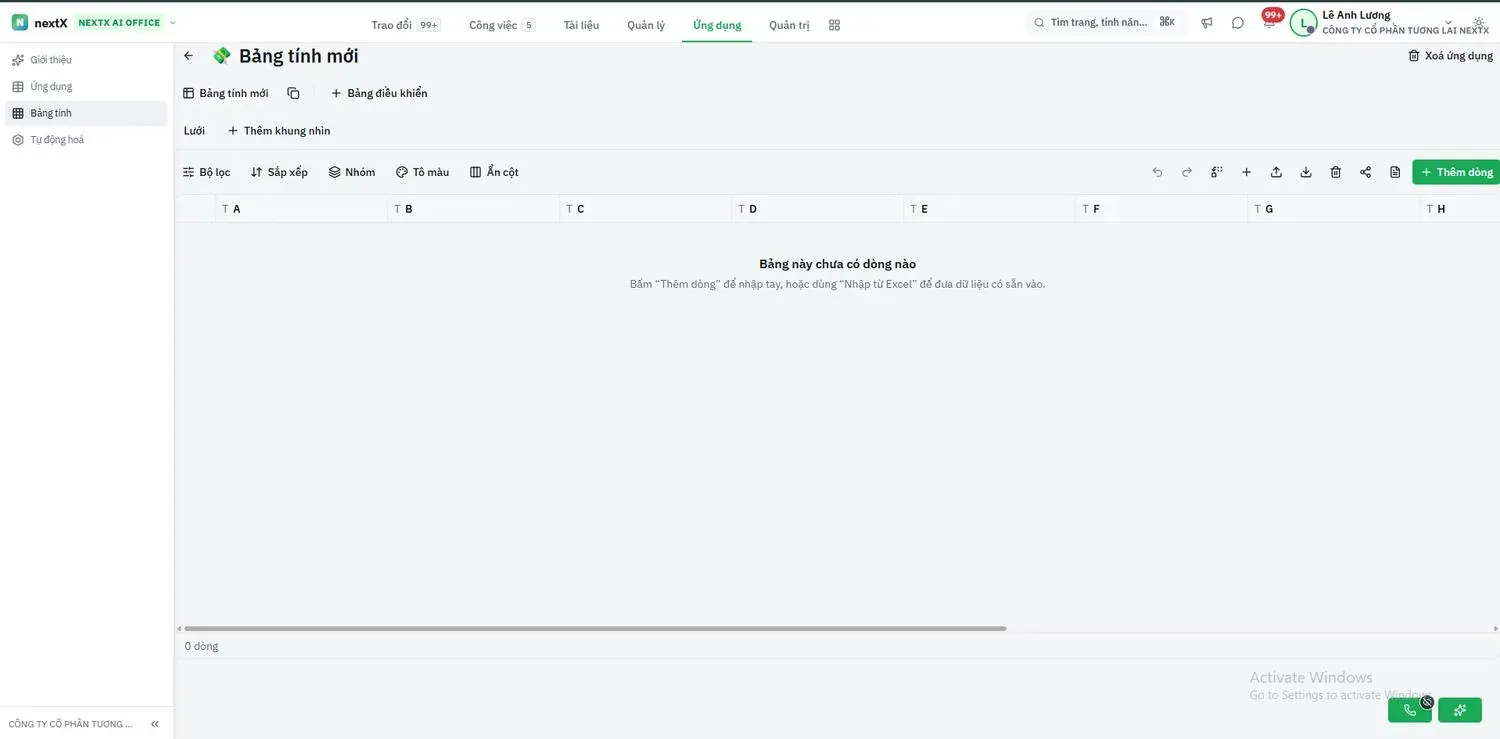Open notifications bell with 99+ badge
The height and width of the screenshot is (739, 1500).
click(1270, 21)
